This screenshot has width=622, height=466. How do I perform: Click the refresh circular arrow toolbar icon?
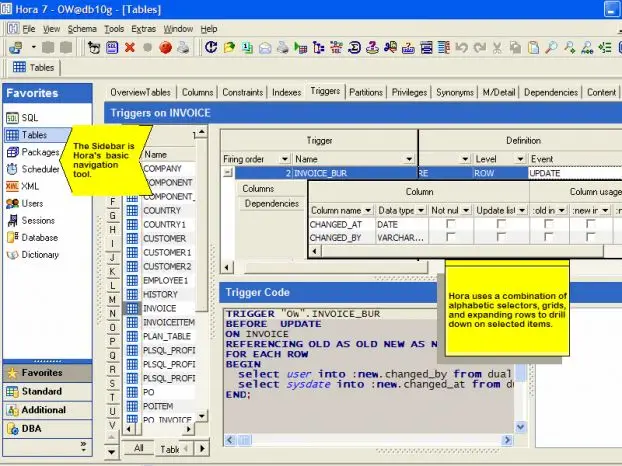coord(211,48)
